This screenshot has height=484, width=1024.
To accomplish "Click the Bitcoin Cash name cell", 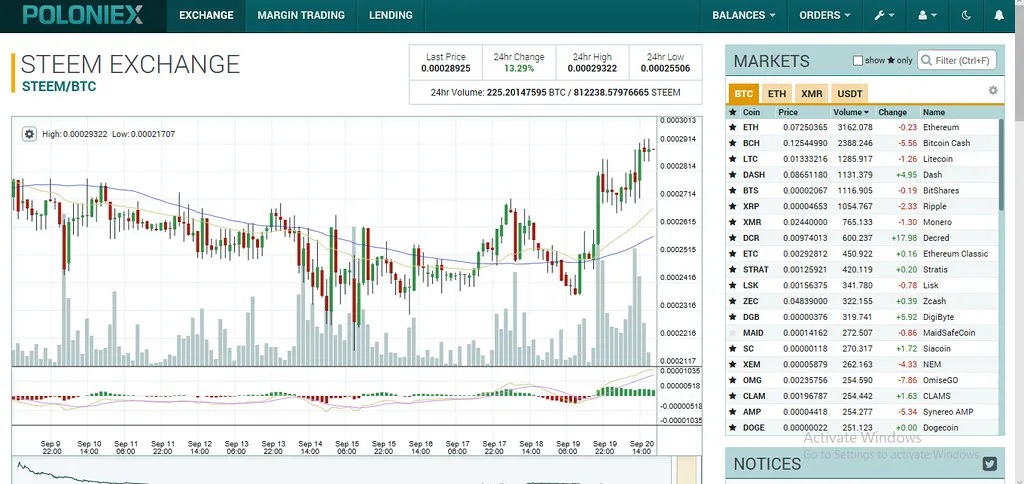I will pos(946,143).
